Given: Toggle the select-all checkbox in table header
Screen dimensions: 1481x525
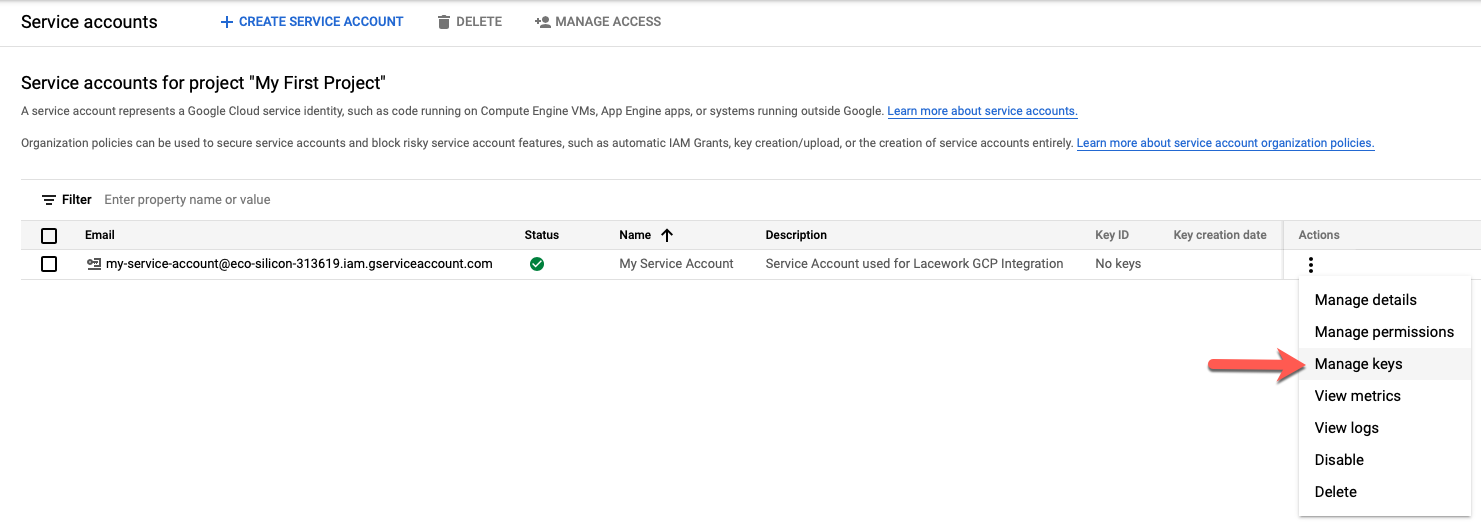Looking at the screenshot, I should coord(49,236).
